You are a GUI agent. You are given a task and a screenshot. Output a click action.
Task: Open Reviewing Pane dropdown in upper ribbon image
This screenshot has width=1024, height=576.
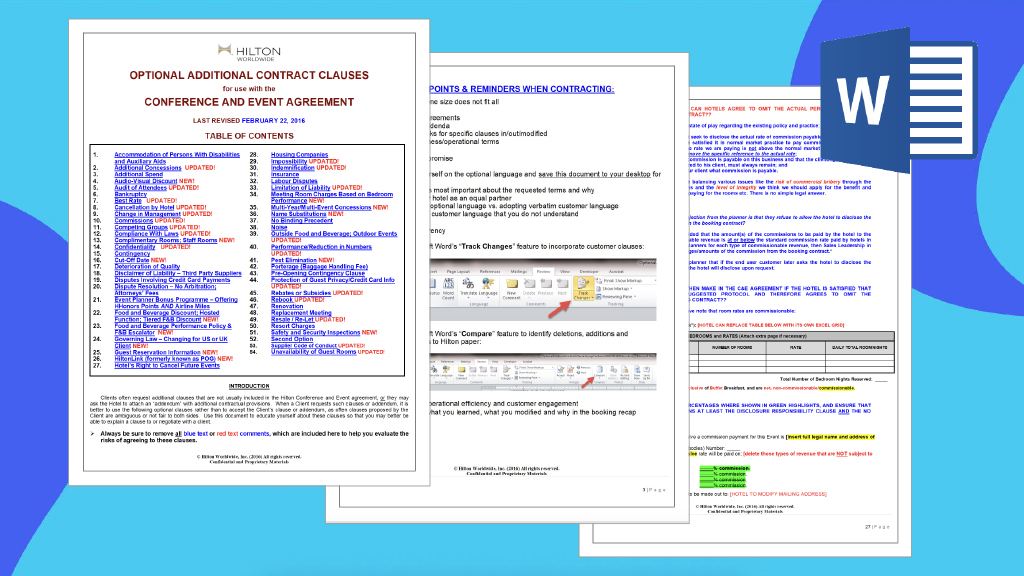point(616,296)
